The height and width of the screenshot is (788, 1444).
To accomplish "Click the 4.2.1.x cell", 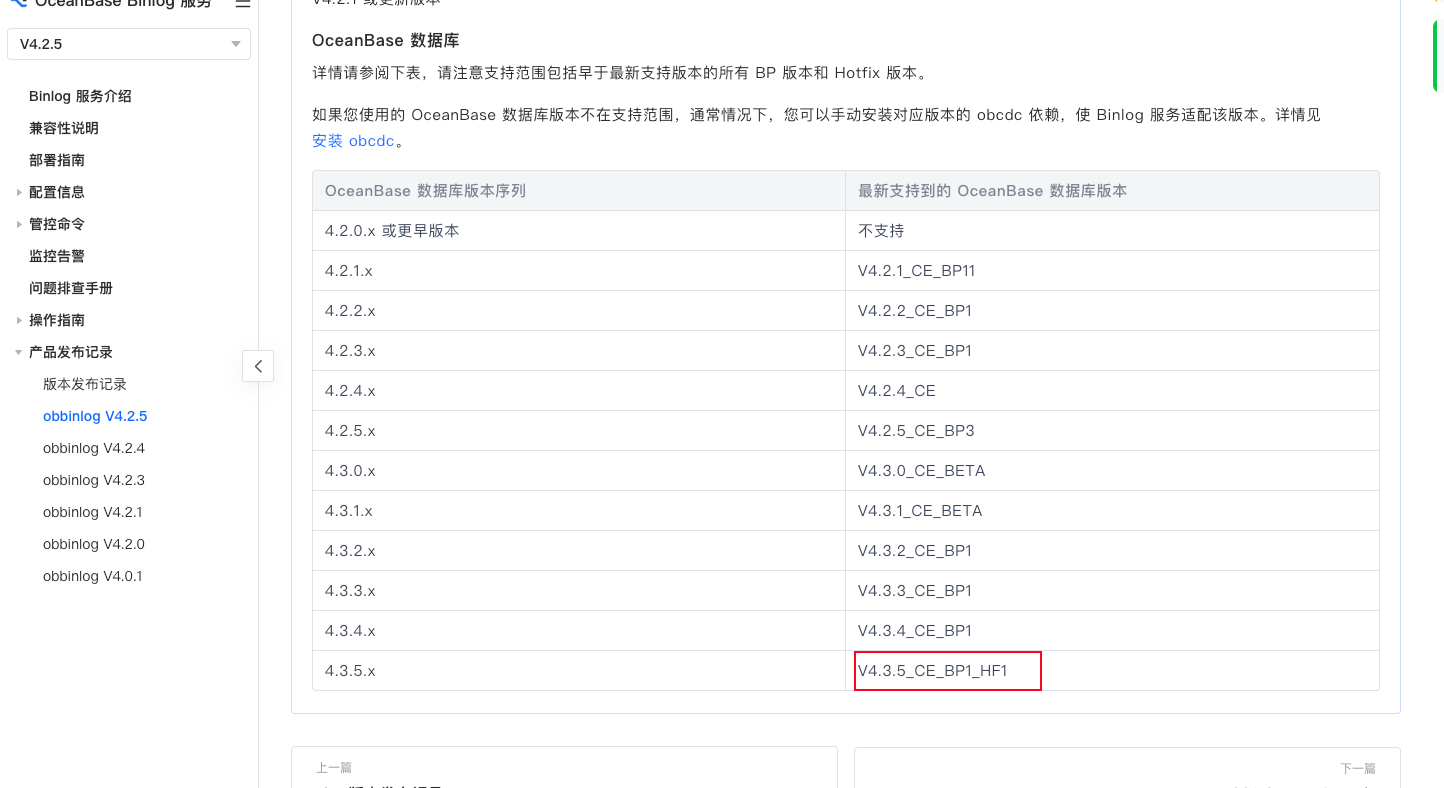I will pos(579,270).
